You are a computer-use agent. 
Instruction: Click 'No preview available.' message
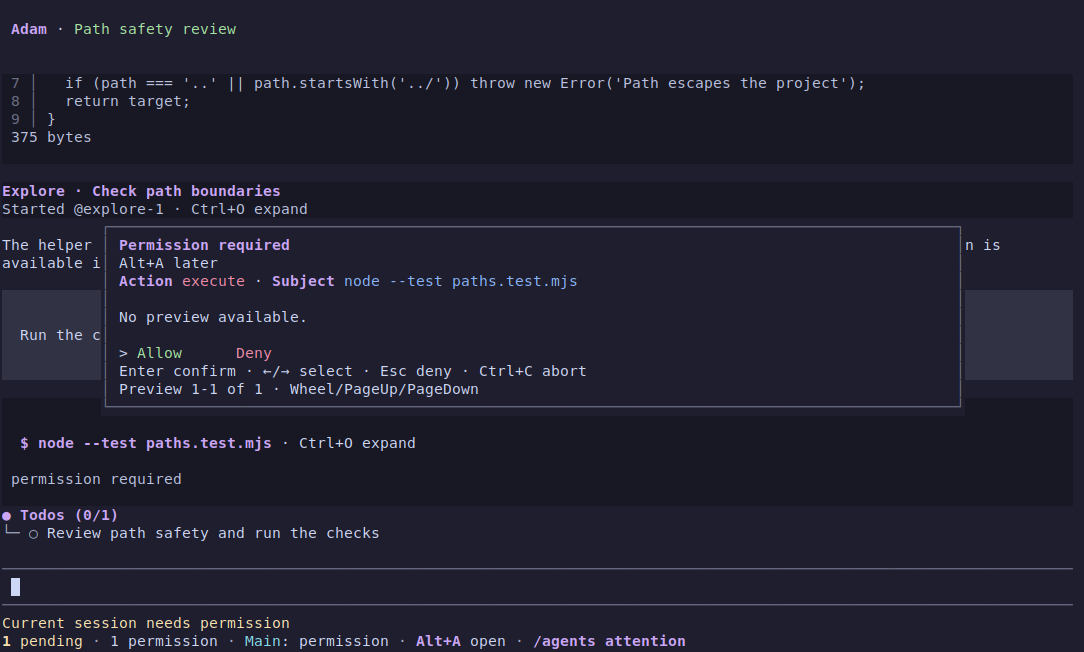click(213, 317)
